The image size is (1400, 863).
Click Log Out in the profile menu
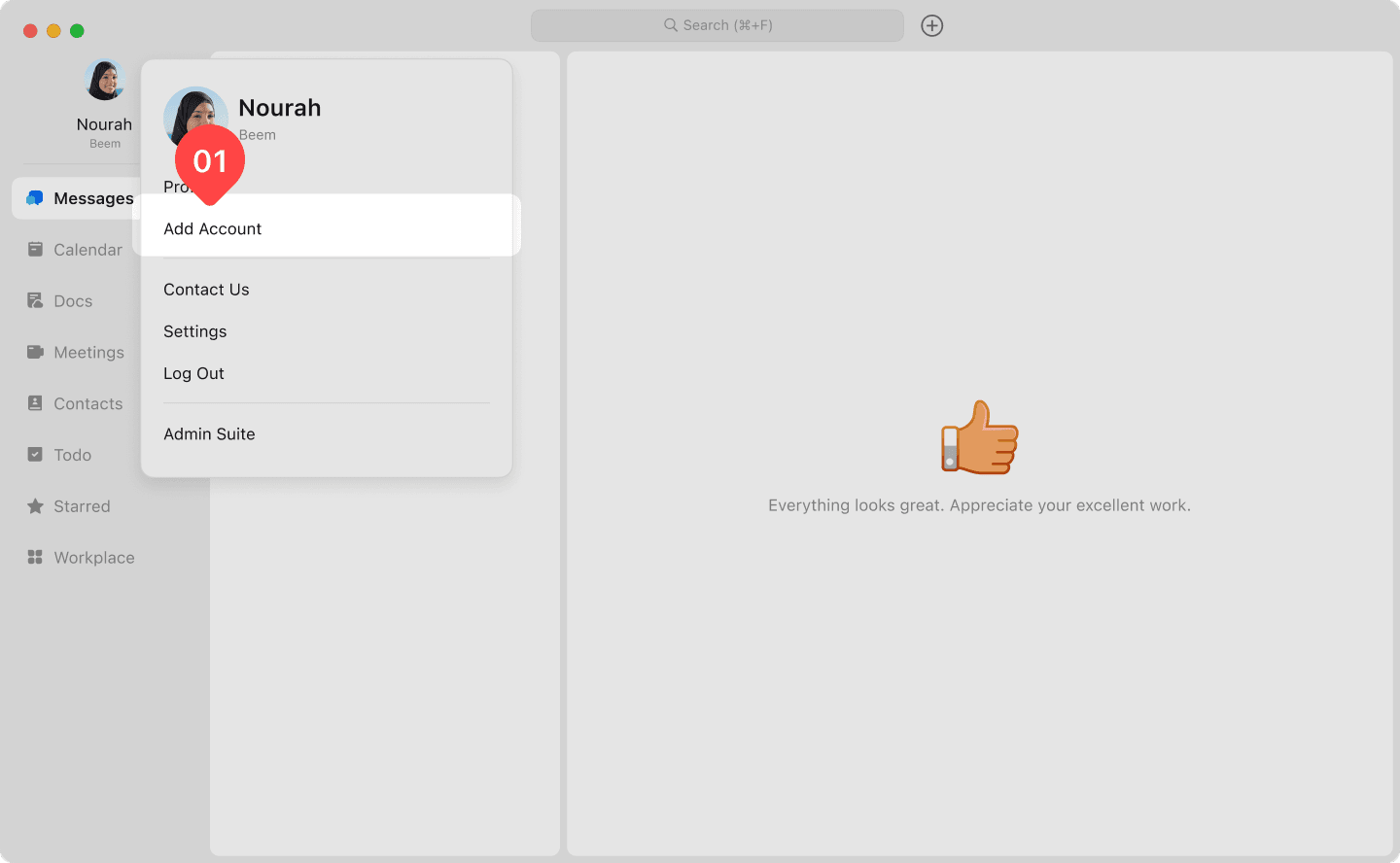[x=193, y=373]
